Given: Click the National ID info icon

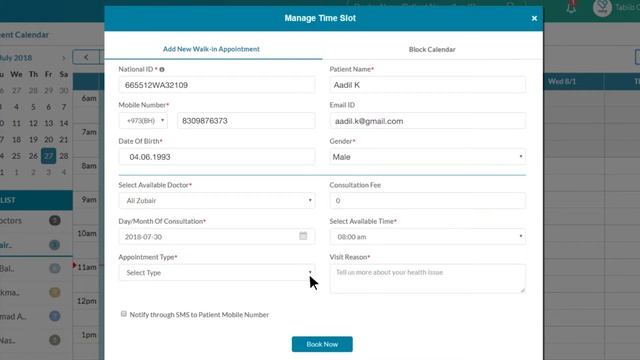Looking at the screenshot, I should 162,69.
